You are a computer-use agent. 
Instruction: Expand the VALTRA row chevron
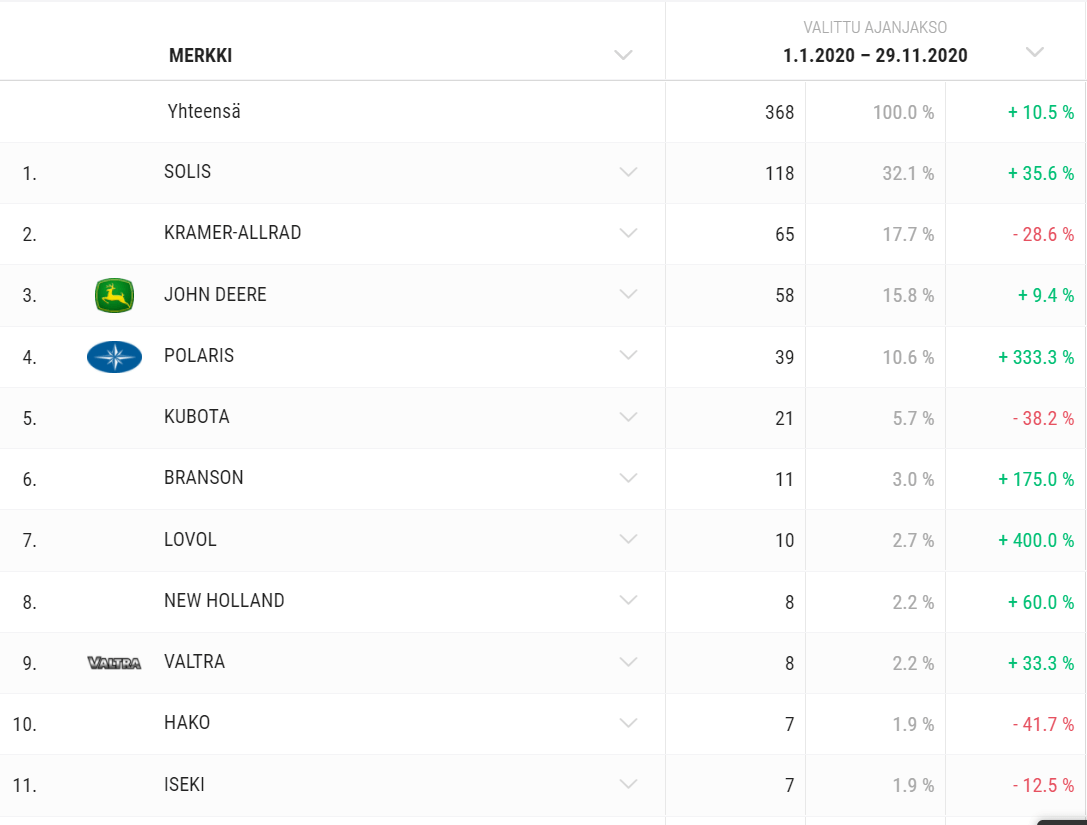click(628, 662)
